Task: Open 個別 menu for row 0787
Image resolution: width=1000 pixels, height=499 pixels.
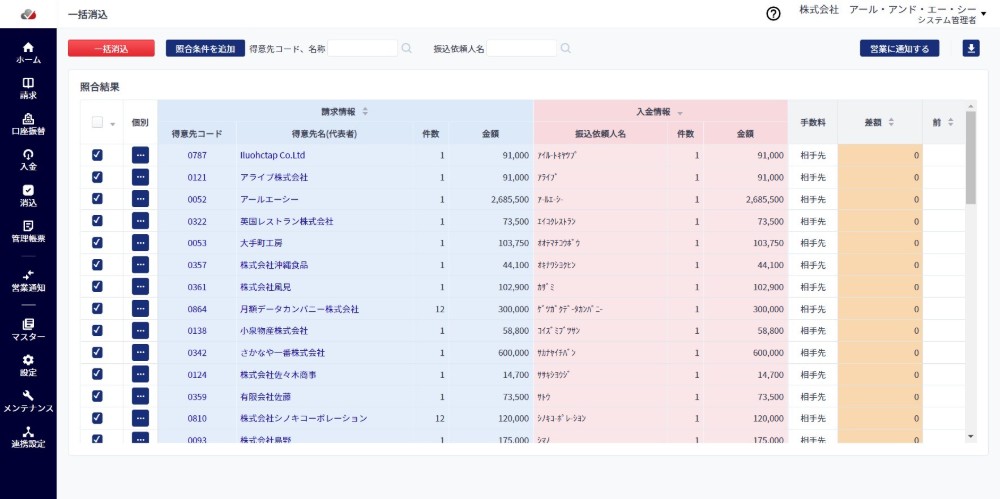Action: click(x=140, y=155)
